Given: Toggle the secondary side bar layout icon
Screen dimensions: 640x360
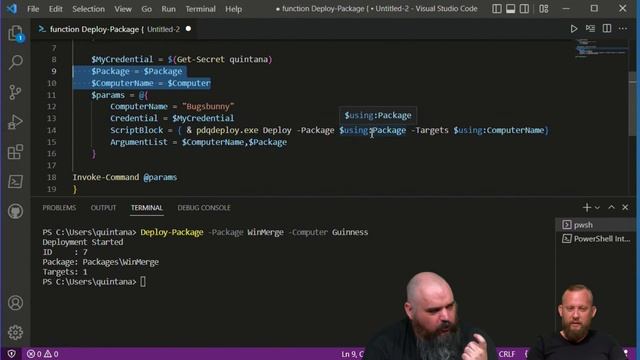Looking at the screenshot, I should [x=524, y=9].
